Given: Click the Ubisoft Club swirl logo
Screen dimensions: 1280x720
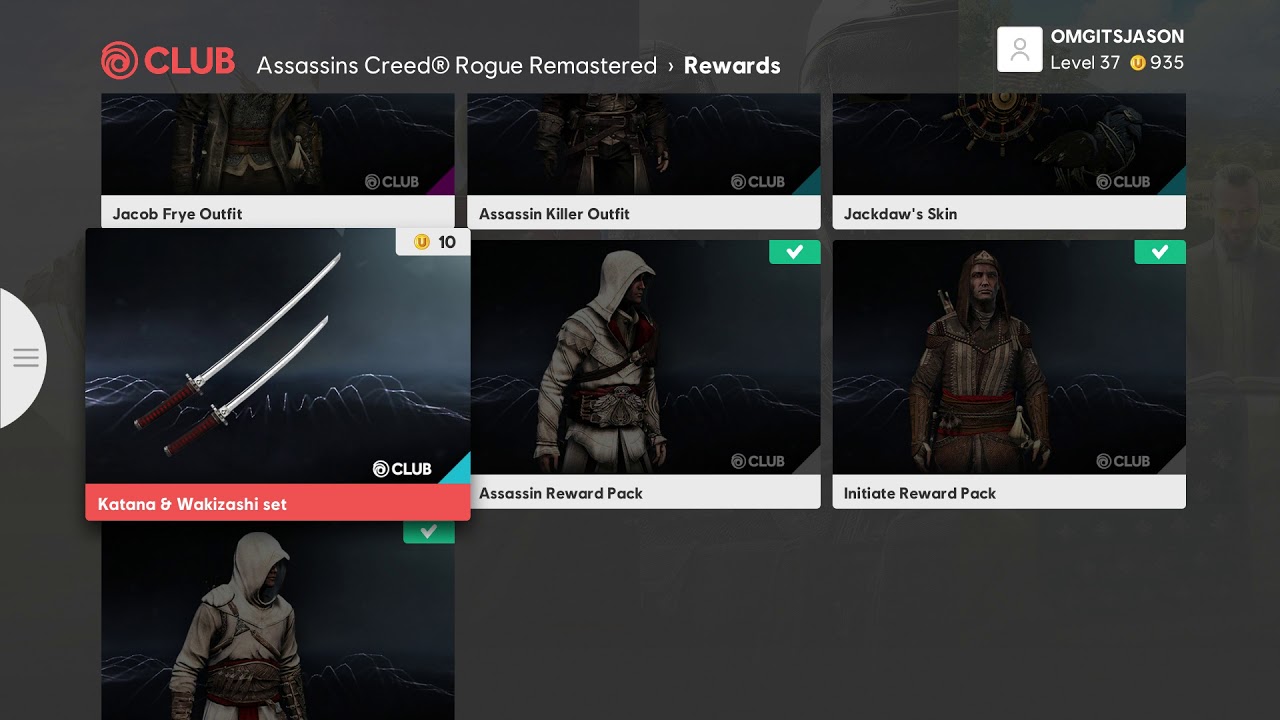Looking at the screenshot, I should point(119,61).
